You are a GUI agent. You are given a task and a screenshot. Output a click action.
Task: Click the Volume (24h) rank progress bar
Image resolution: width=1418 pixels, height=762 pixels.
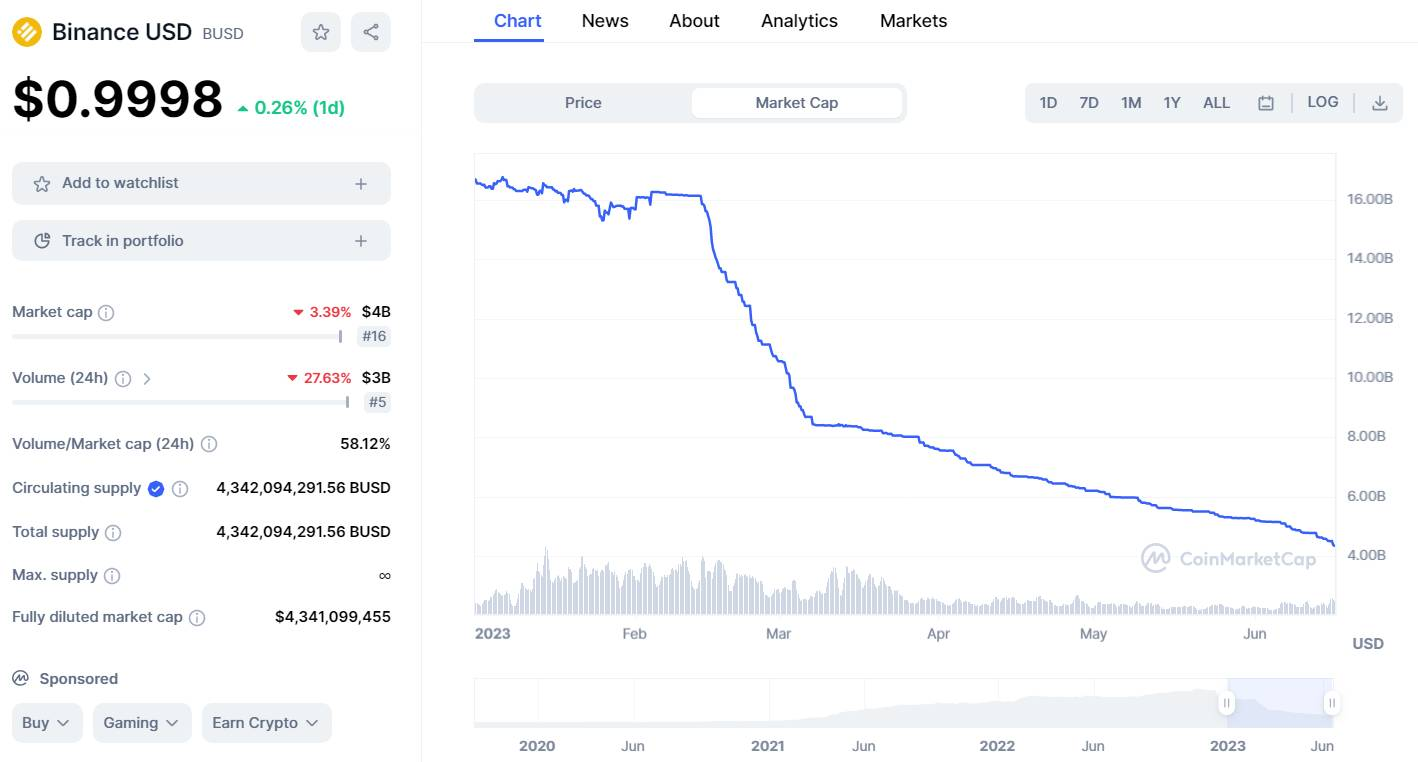click(181, 402)
